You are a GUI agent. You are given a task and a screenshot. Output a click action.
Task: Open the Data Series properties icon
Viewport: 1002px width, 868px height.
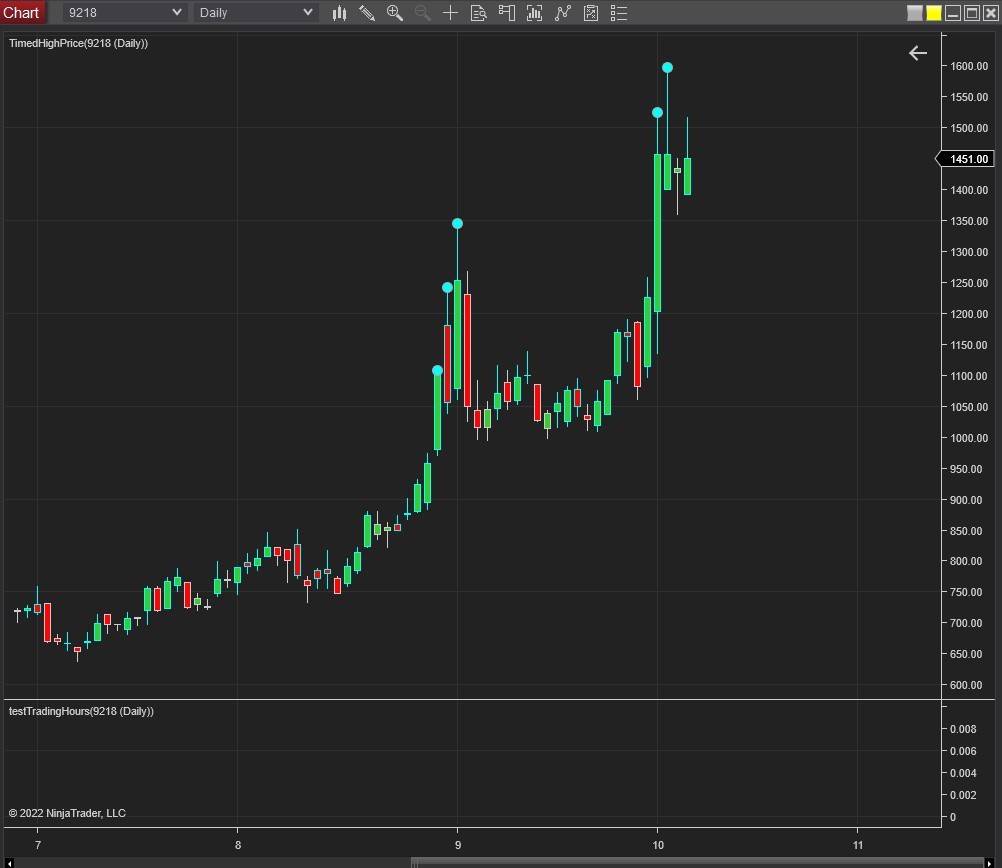click(590, 13)
